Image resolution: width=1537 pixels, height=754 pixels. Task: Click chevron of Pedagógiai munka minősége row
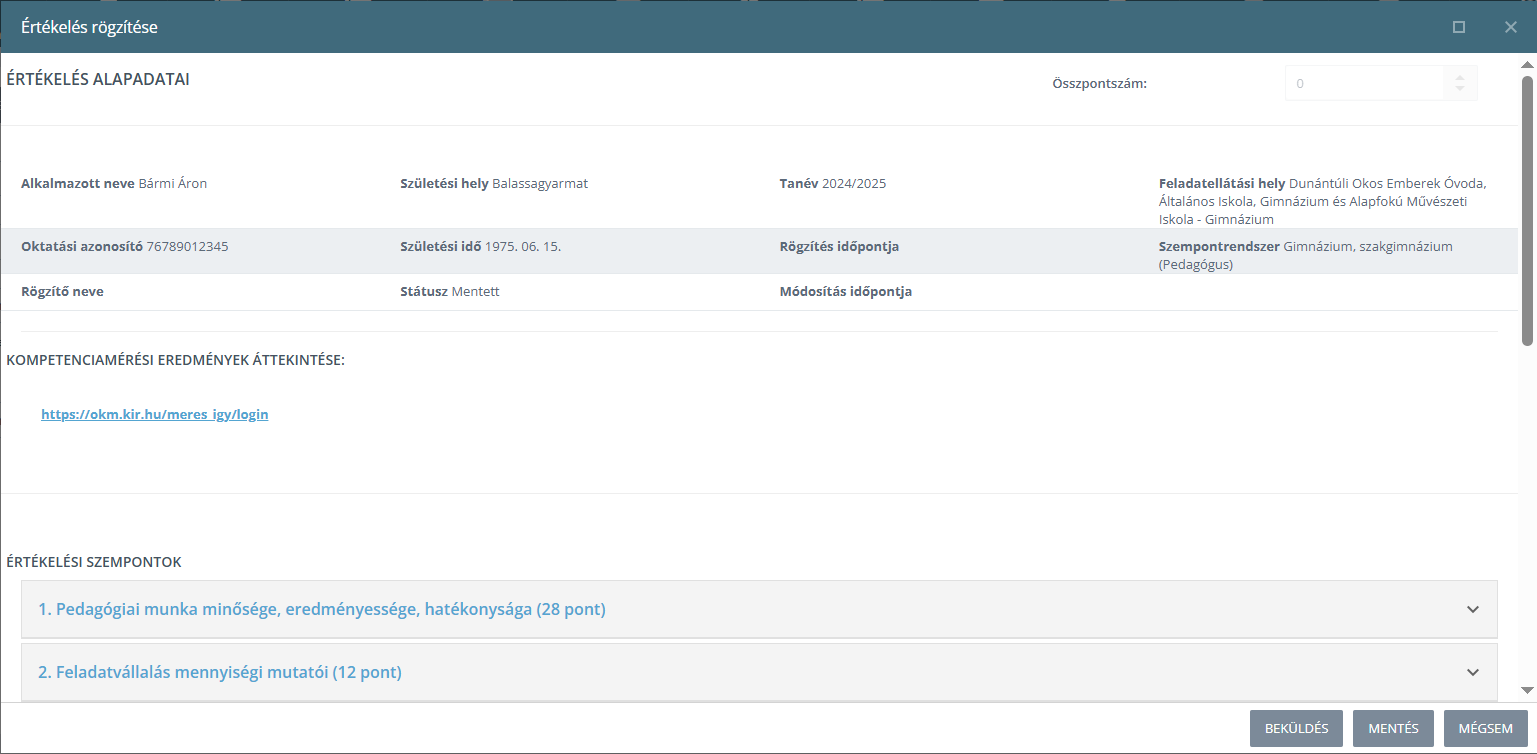point(1472,609)
